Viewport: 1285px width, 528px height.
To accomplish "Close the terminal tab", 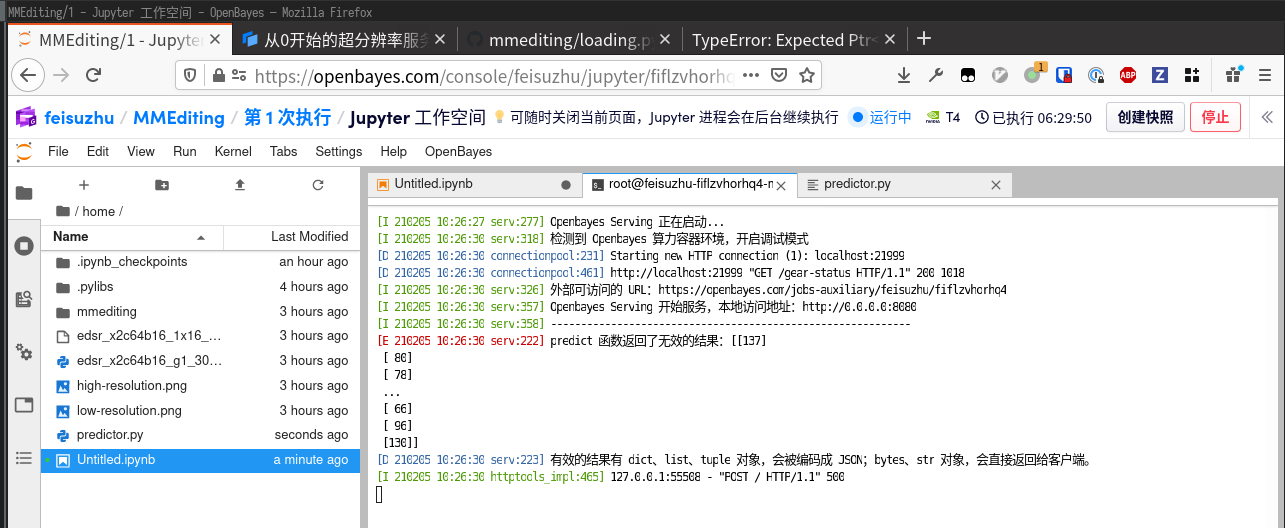I will pyautogui.click(x=781, y=185).
